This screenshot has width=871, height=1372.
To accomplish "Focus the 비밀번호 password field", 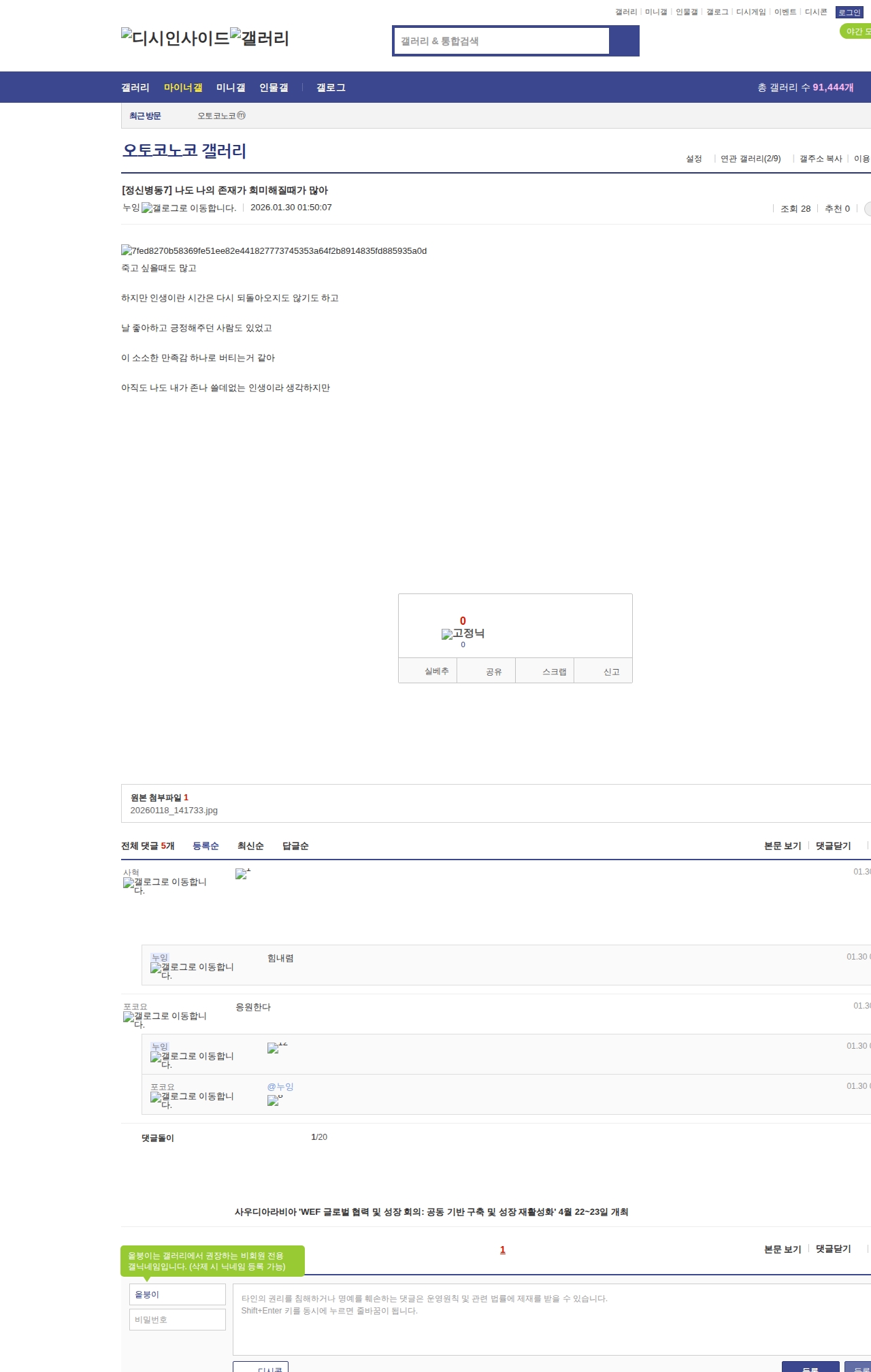I will click(178, 1320).
